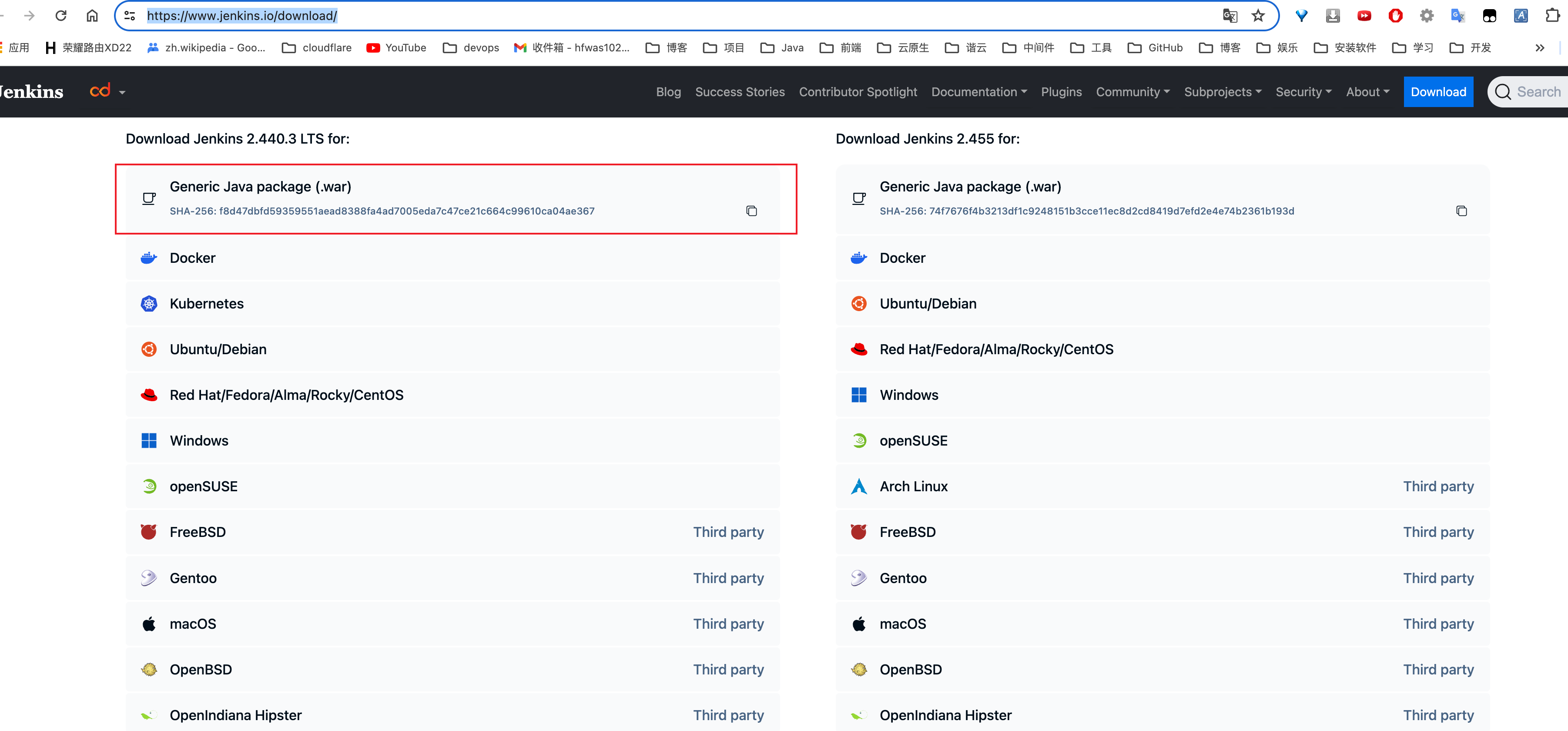
Task: Click the blue A extension icon
Action: pos(1521,16)
